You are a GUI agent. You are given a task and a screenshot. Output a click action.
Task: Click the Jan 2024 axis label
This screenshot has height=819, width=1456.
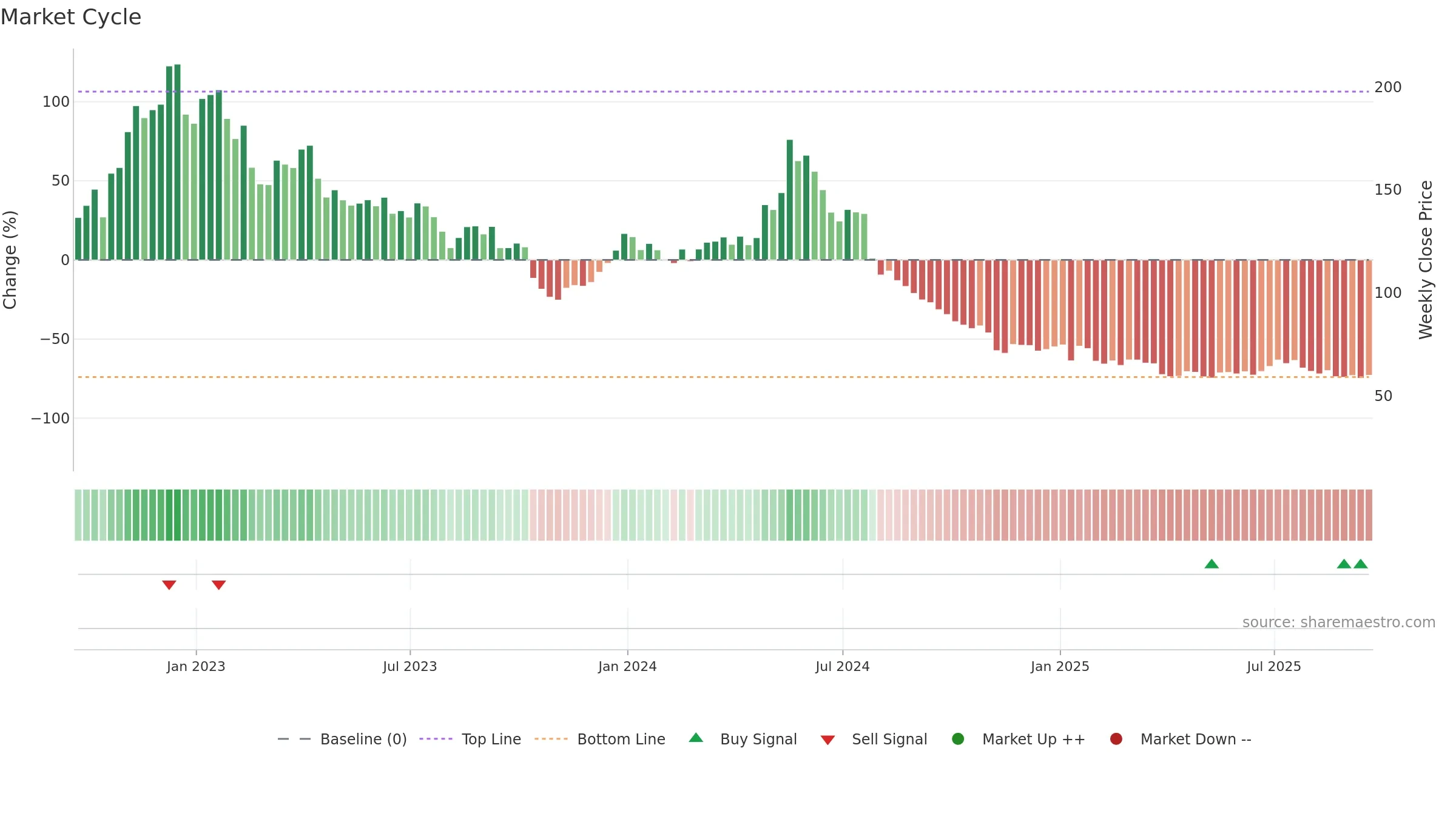(x=627, y=666)
